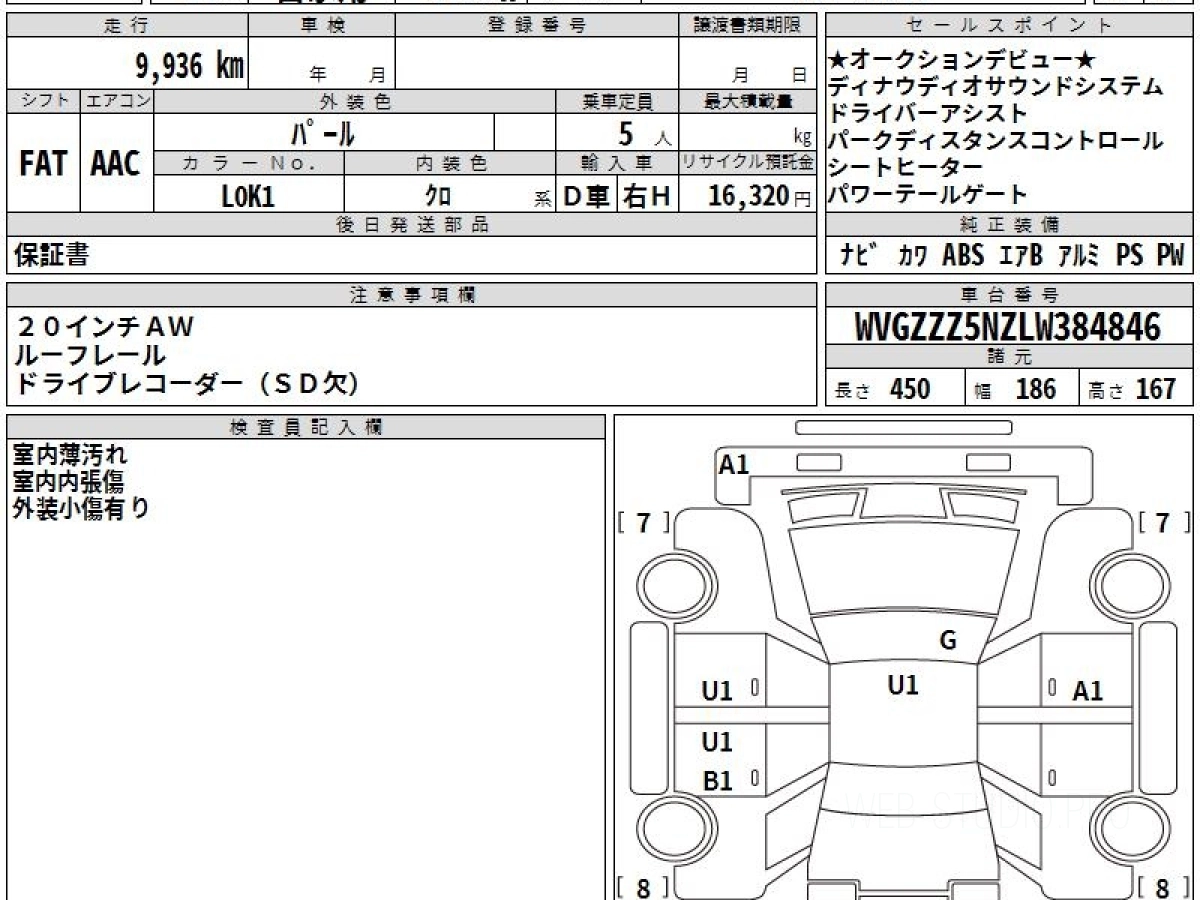Click the B1 mark on left rear door

718,781
